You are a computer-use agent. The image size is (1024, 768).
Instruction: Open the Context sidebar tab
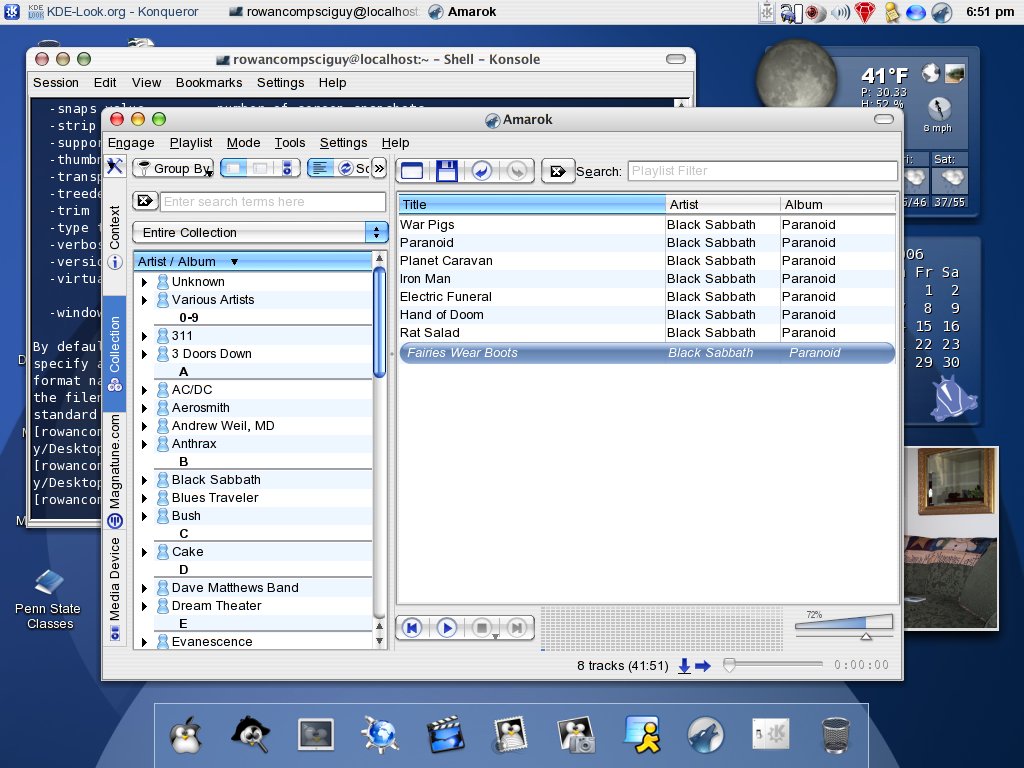[115, 237]
